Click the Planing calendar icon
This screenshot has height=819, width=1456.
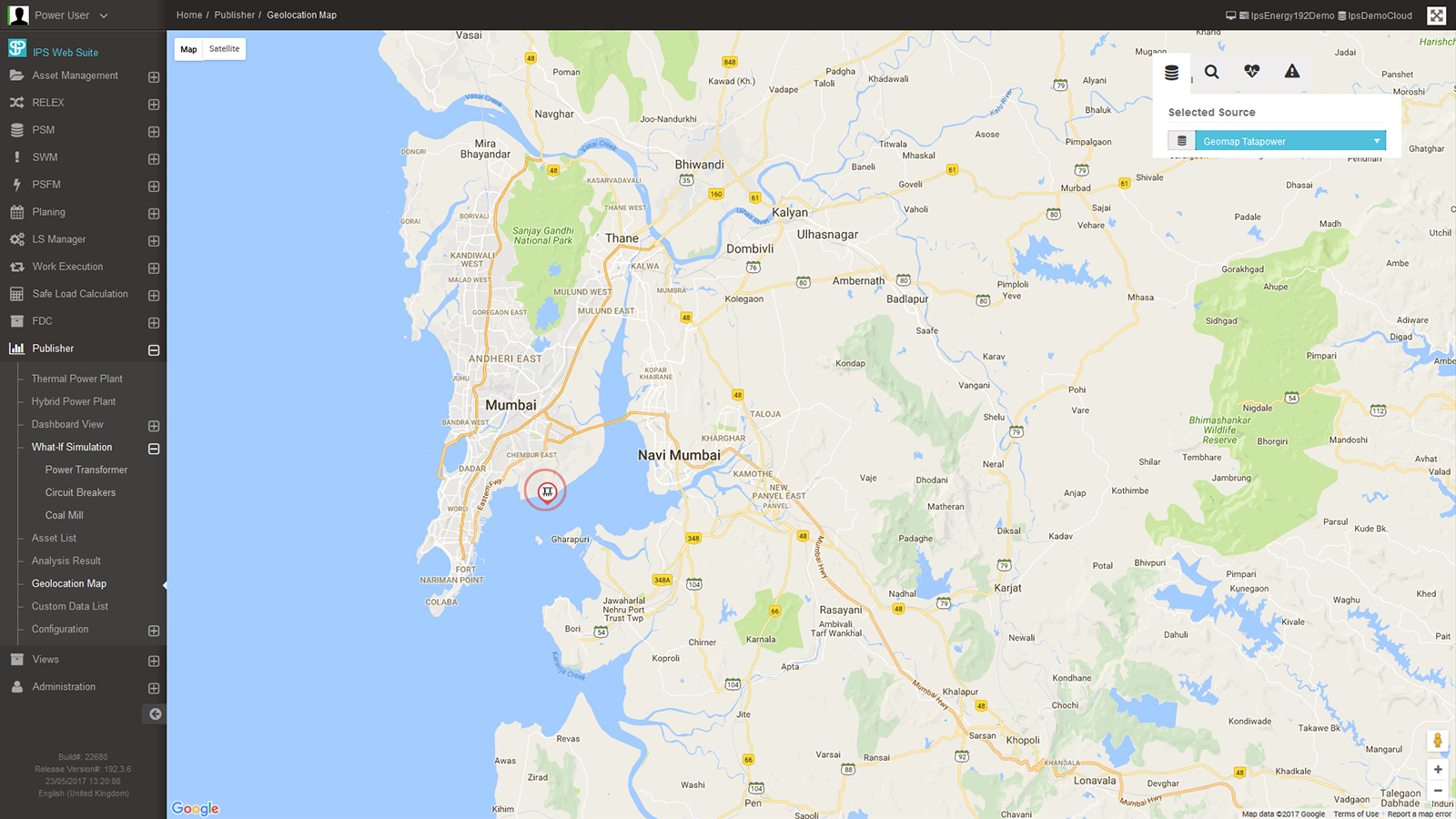point(16,212)
